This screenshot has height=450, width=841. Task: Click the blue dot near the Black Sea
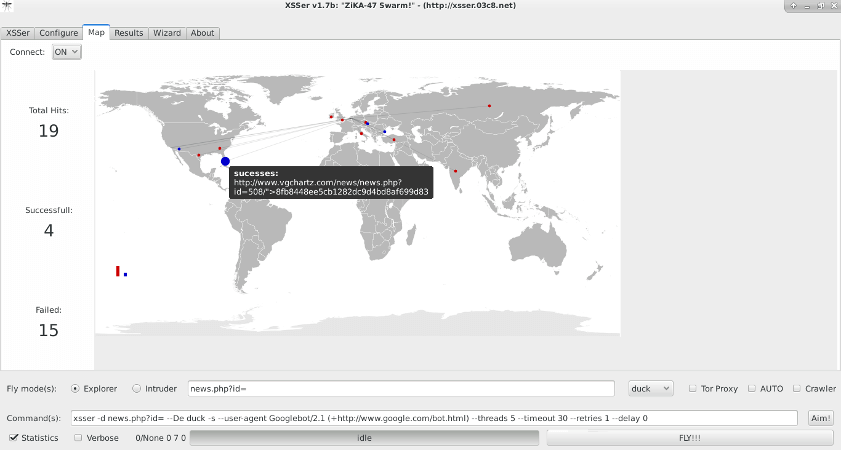[385, 131]
